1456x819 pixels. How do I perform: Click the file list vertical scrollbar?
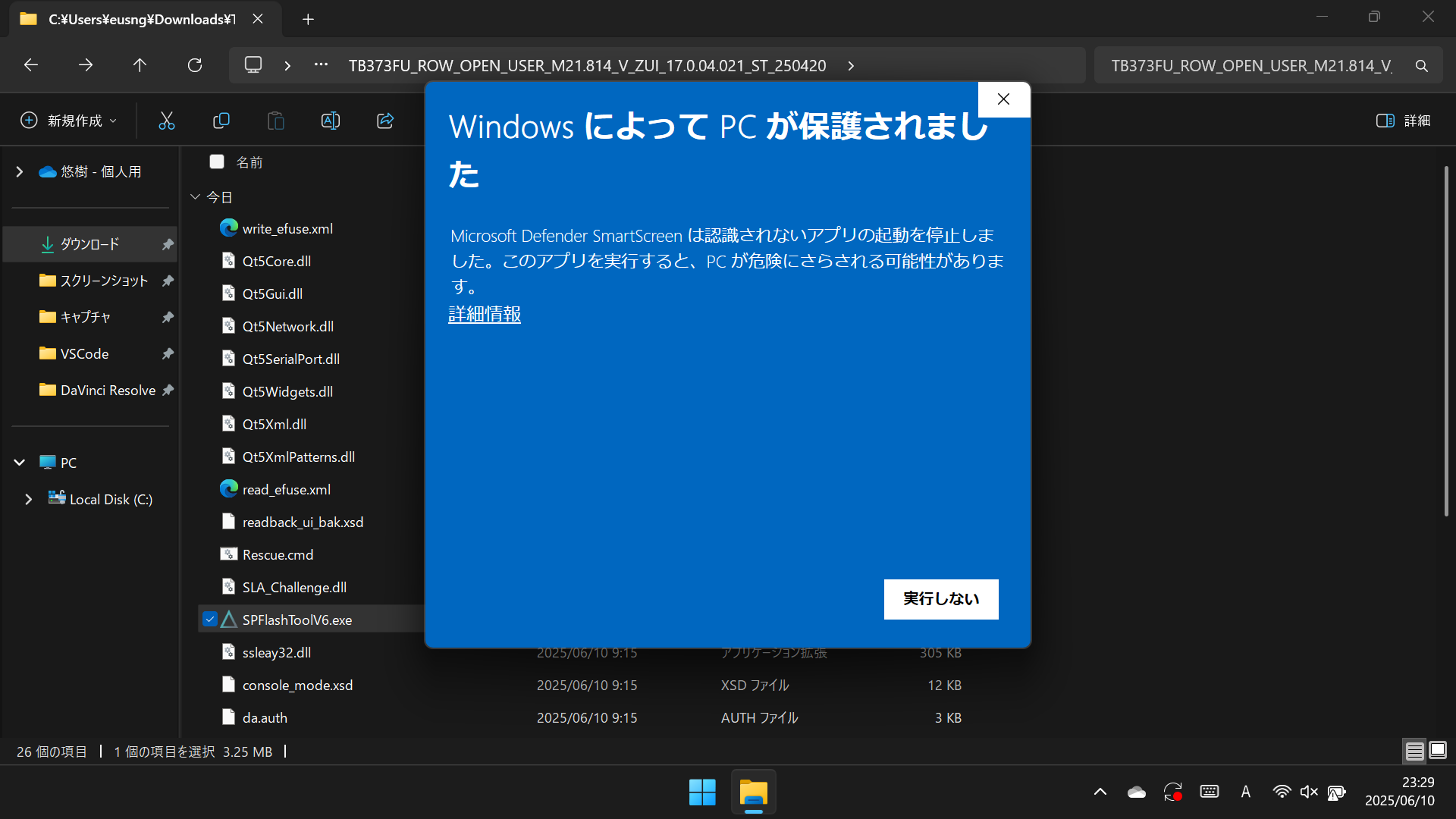(1446, 341)
